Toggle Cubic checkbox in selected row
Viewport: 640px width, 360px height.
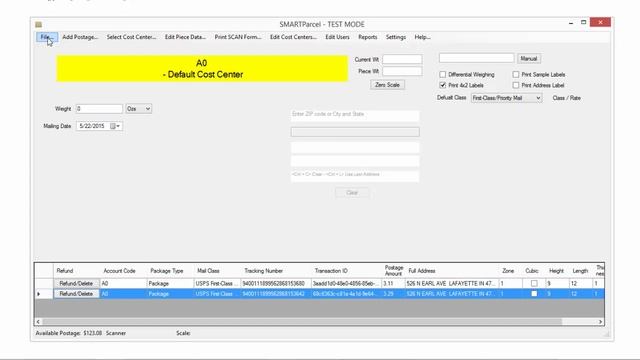[x=534, y=294]
